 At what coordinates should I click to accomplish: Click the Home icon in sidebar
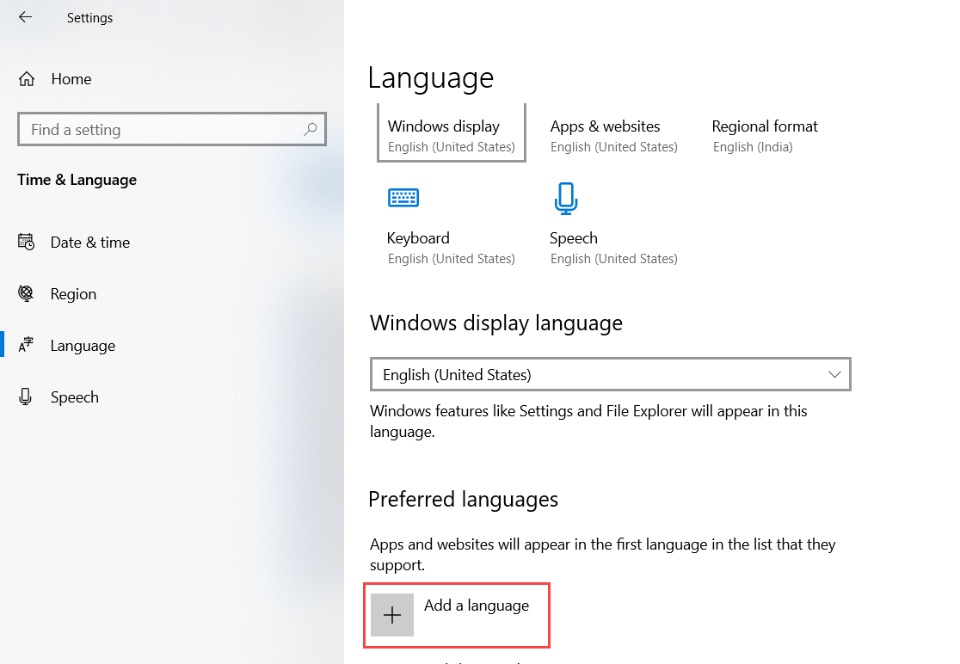pyautogui.click(x=27, y=79)
